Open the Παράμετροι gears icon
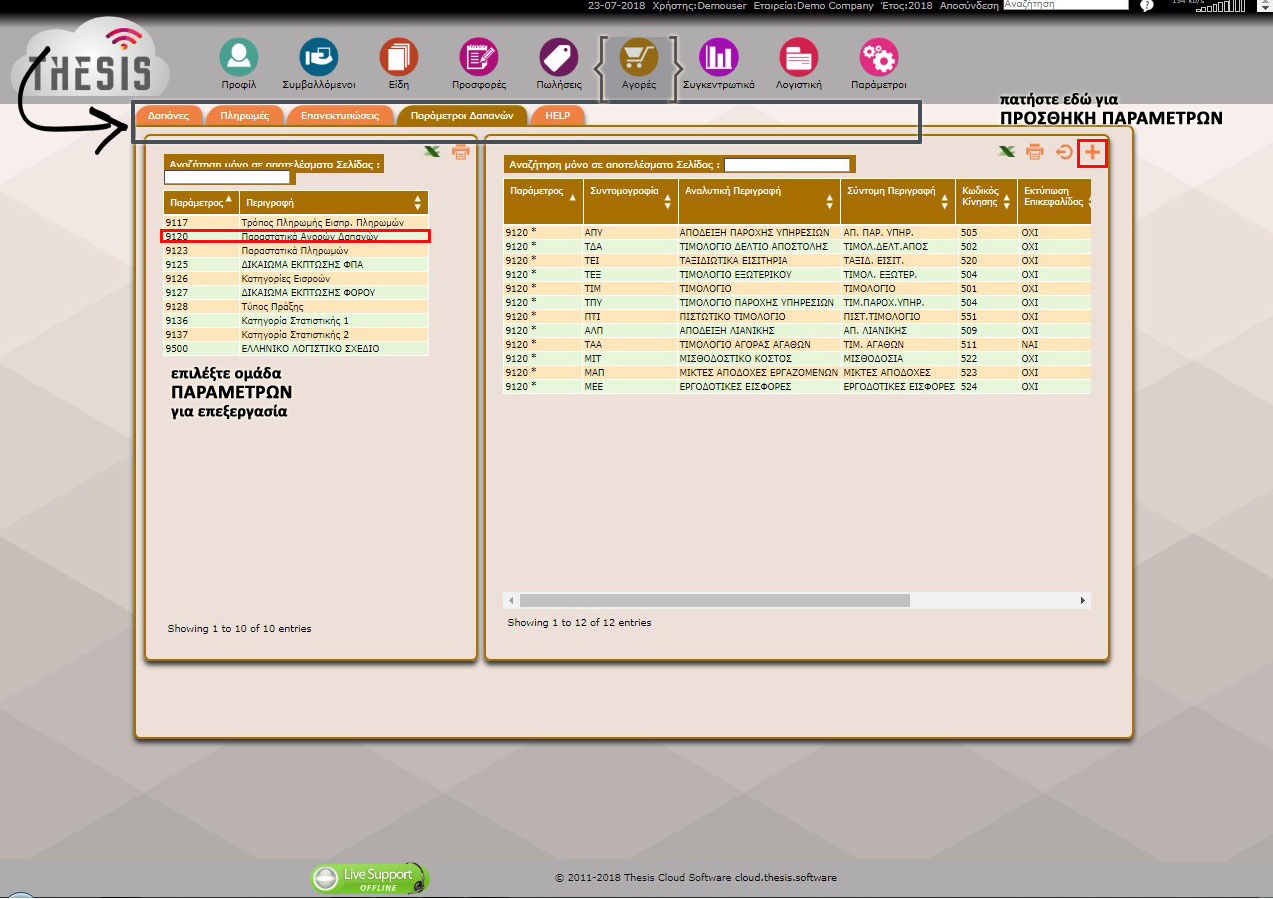1273x899 pixels. 878,59
